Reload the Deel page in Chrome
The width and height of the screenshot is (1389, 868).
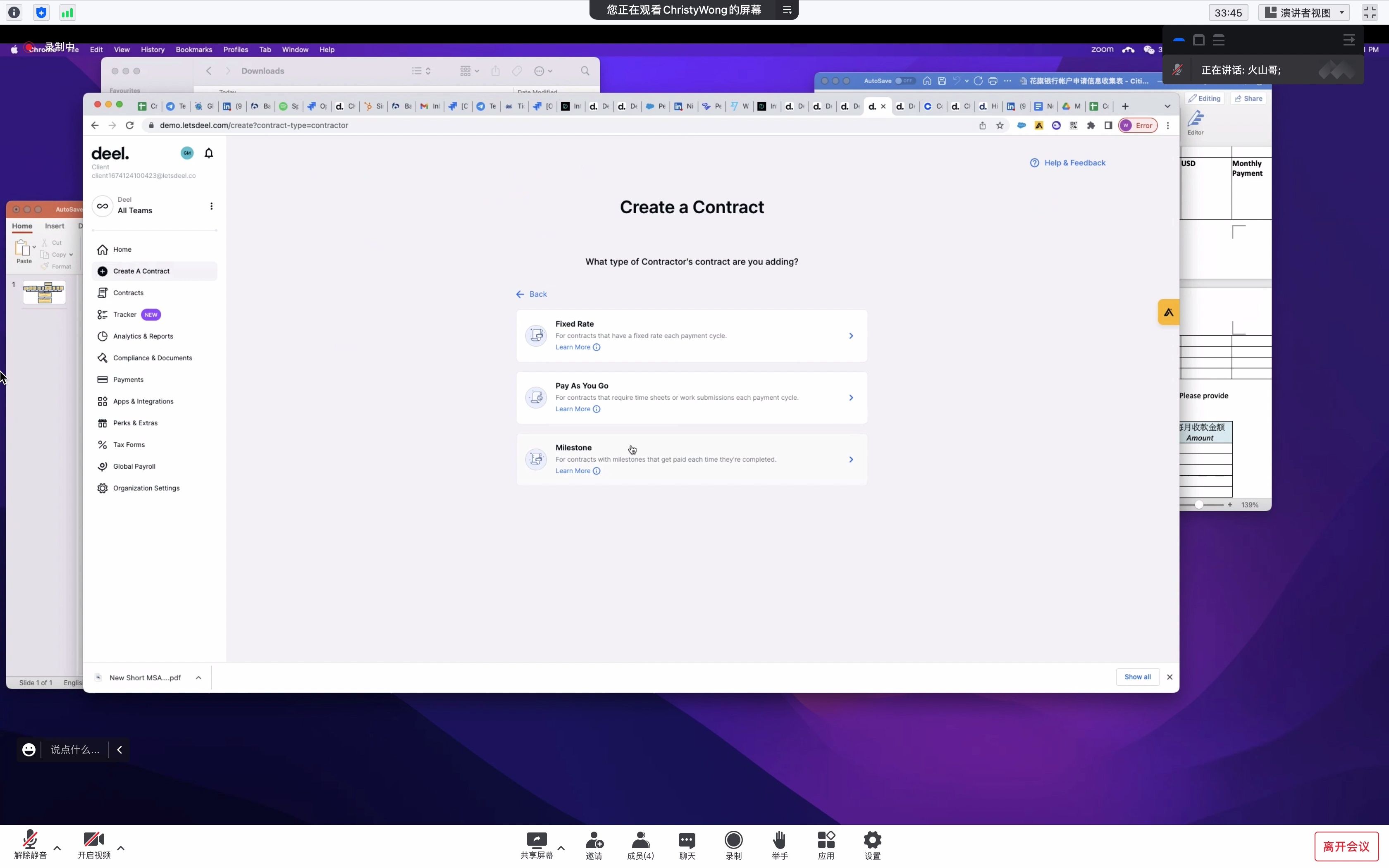(130, 125)
